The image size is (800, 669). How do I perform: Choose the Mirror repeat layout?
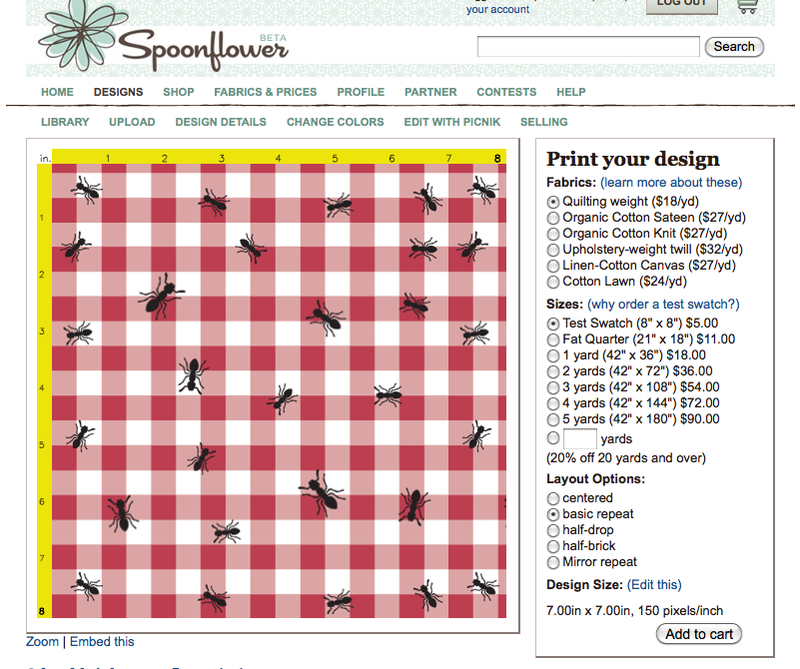point(553,562)
